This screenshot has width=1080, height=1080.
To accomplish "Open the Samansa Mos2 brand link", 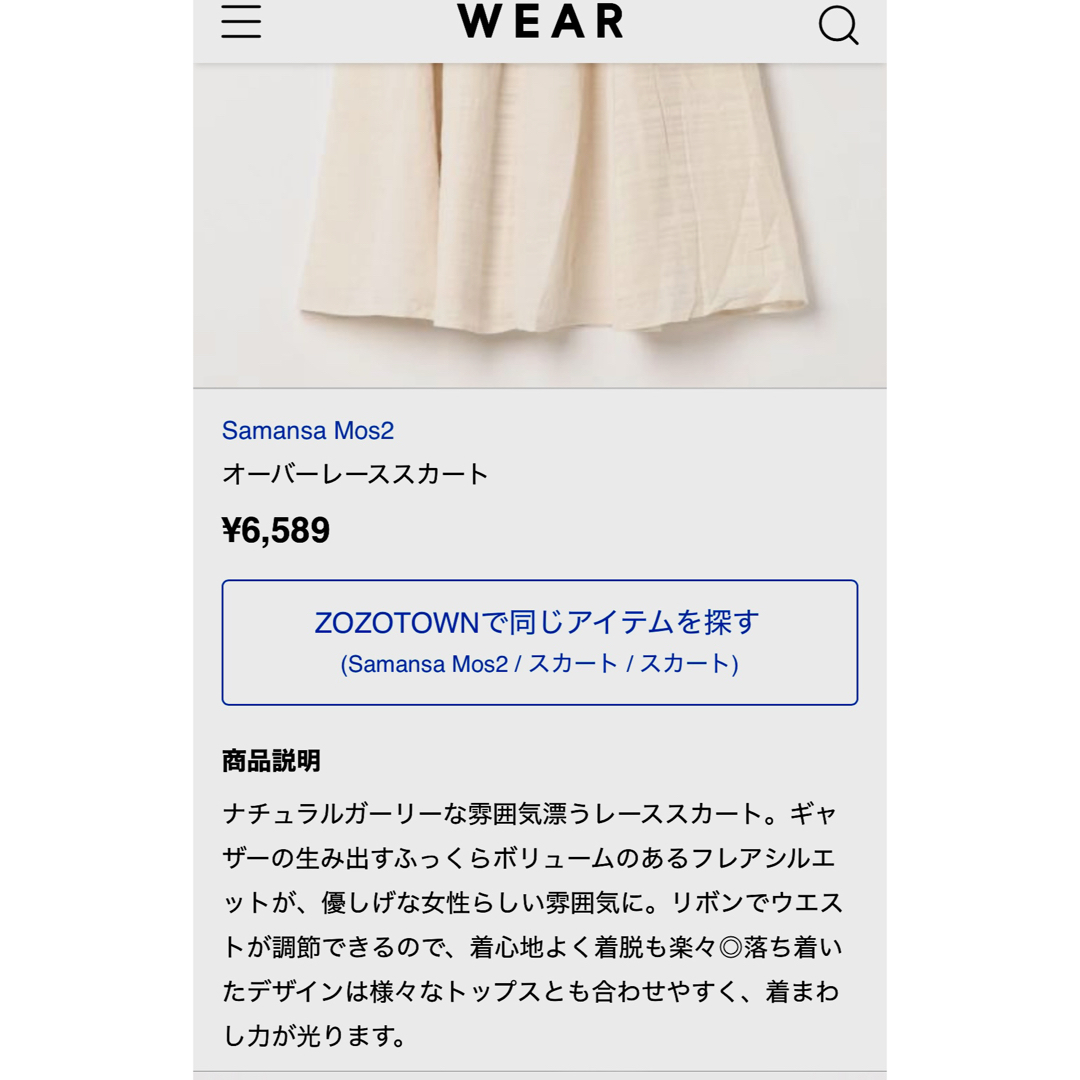I will pyautogui.click(x=308, y=430).
